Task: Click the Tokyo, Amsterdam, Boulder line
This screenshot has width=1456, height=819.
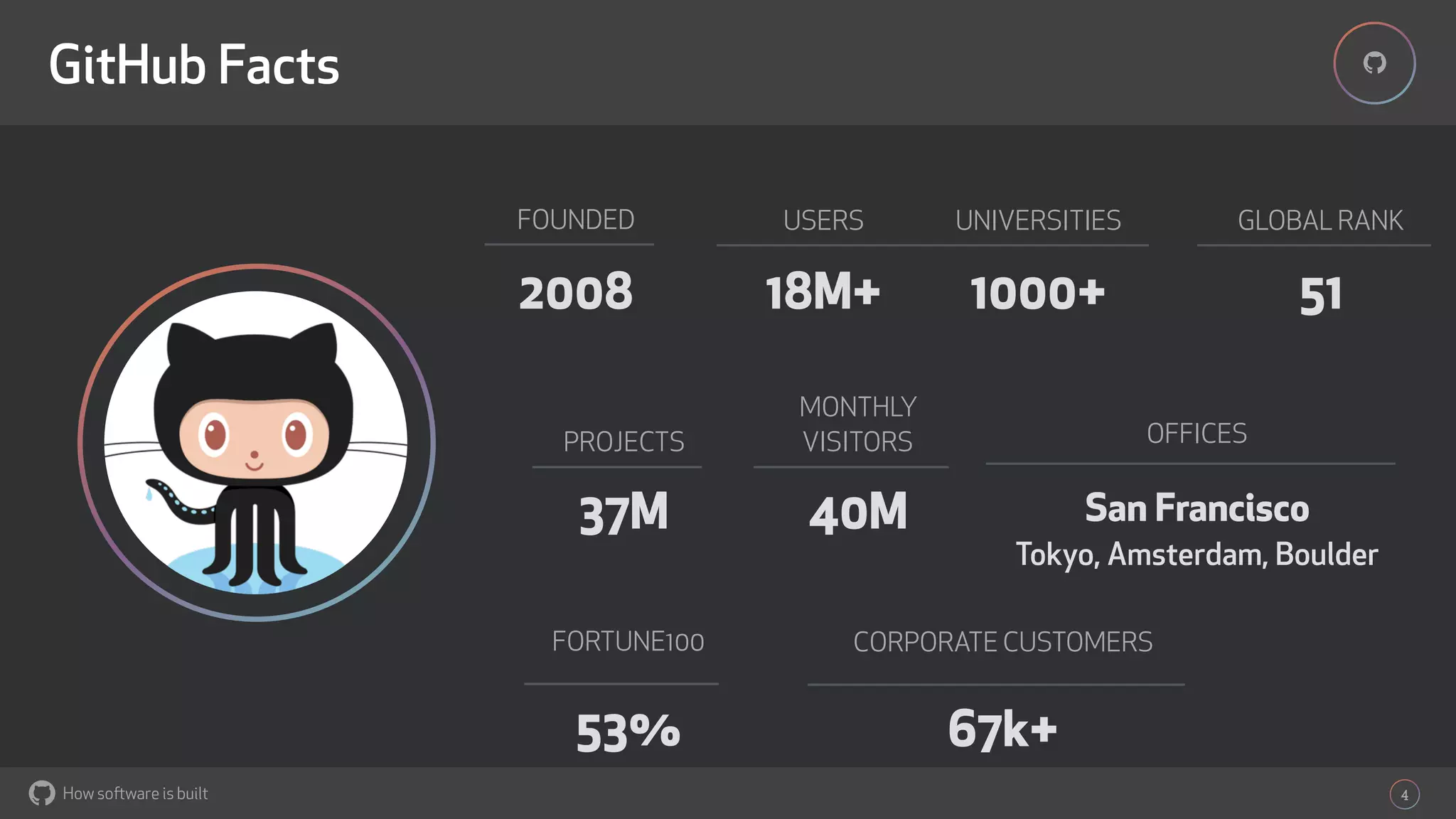Action: 1197,555
